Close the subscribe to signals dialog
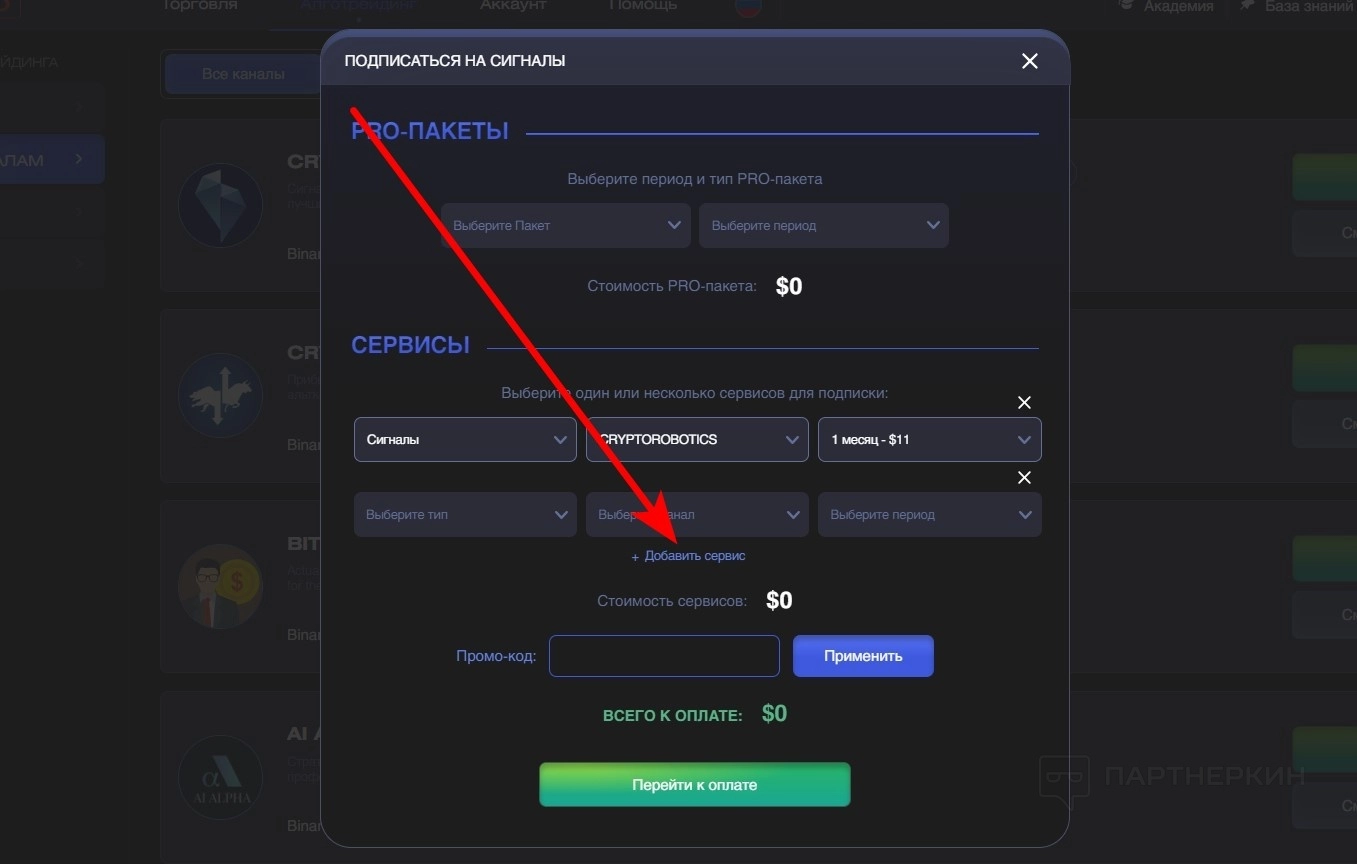The image size is (1357, 864). point(1030,61)
